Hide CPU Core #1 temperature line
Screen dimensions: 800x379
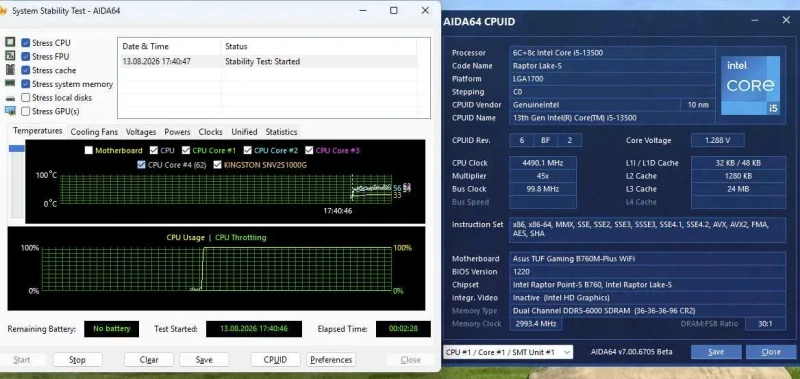coord(186,150)
